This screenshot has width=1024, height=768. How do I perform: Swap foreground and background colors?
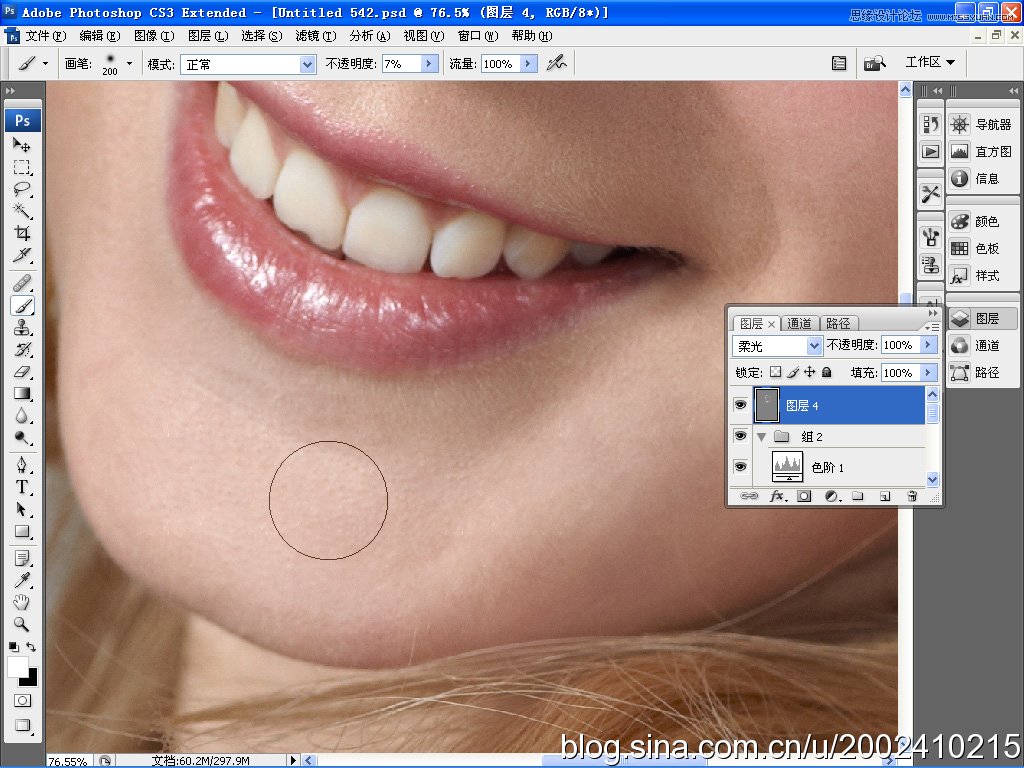tap(31, 647)
